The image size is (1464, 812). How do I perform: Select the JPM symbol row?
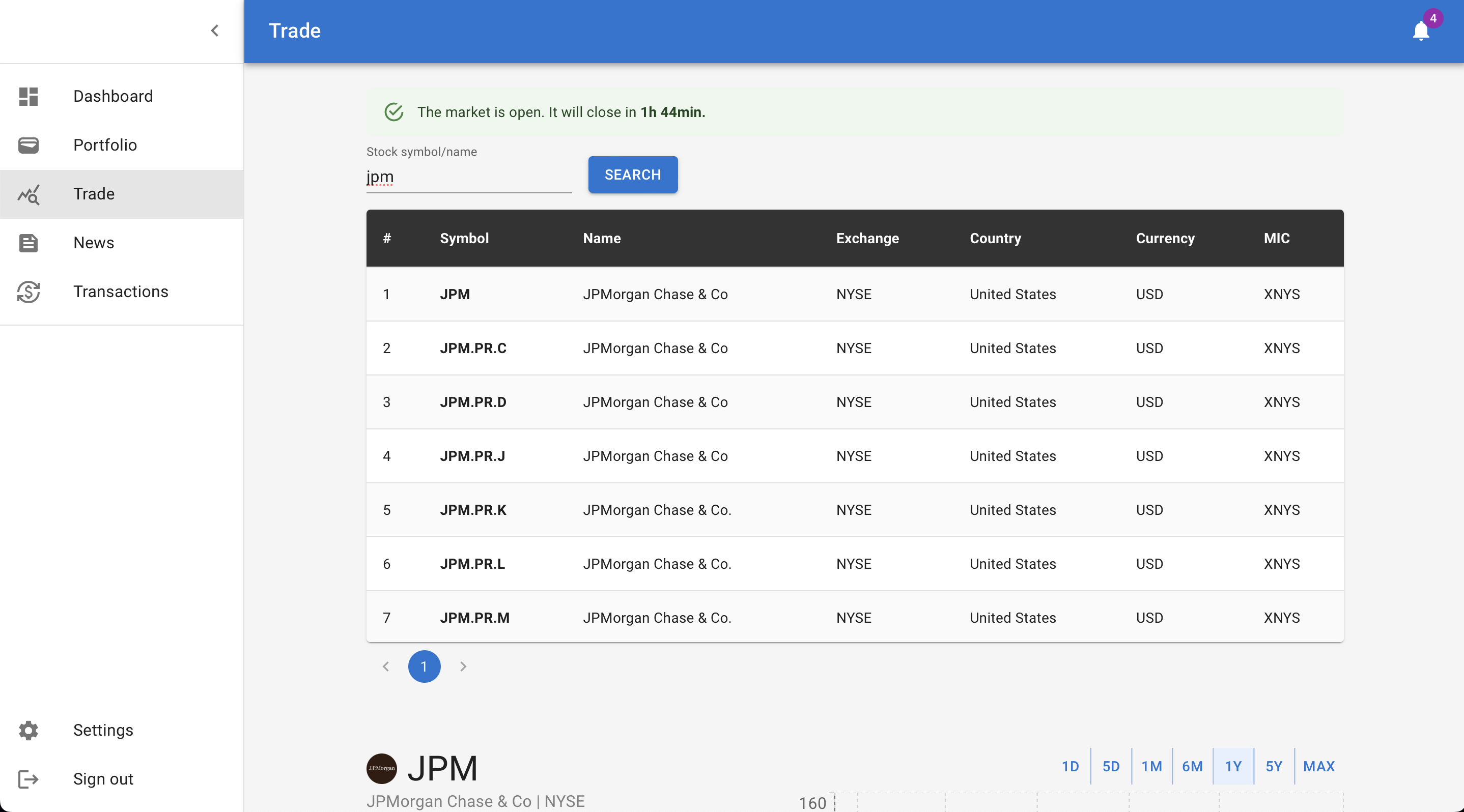pos(855,294)
